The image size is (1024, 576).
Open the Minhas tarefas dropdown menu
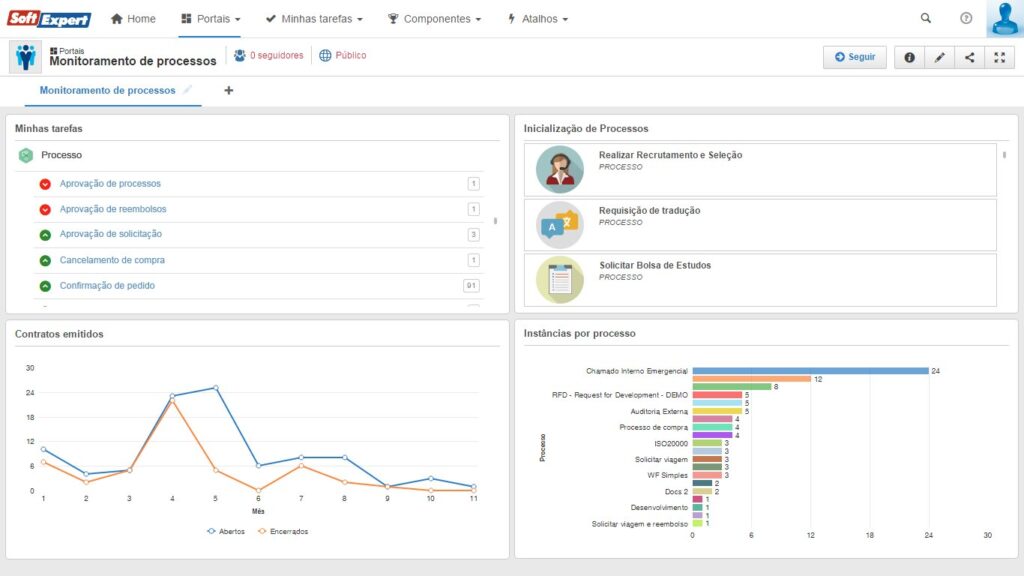(314, 19)
